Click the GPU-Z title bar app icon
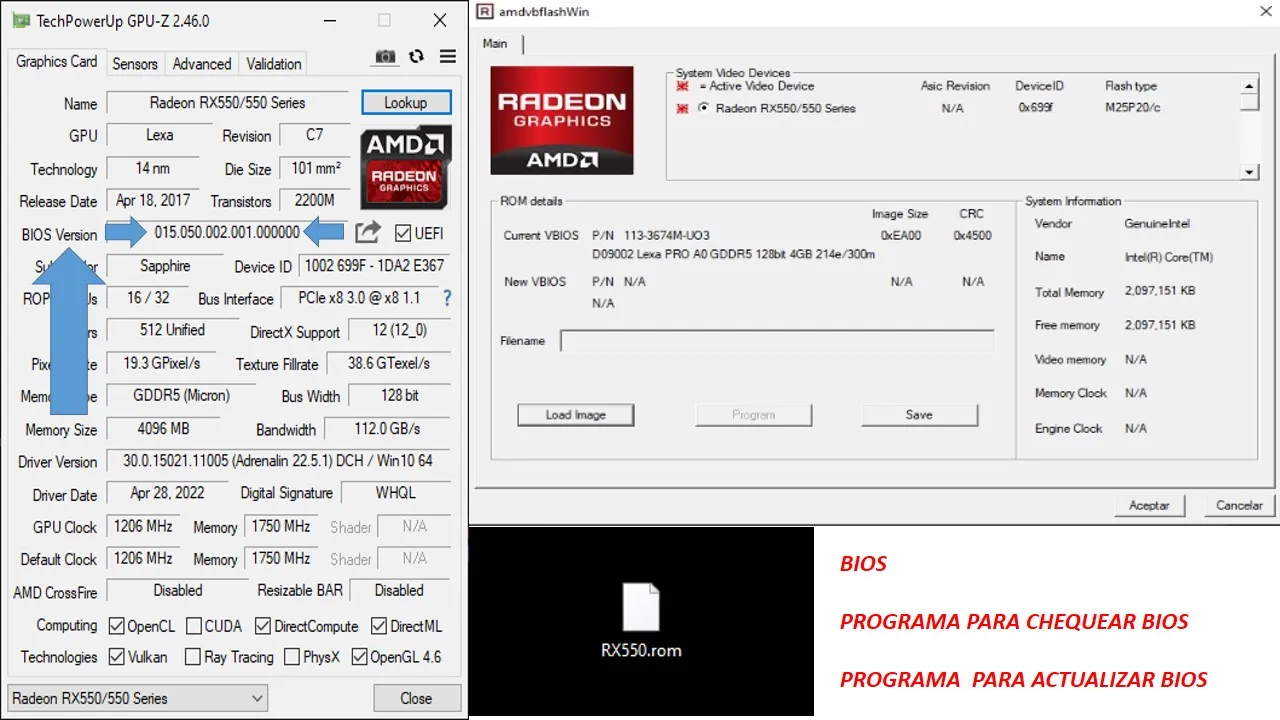The height and width of the screenshot is (720, 1280). [x=20, y=20]
